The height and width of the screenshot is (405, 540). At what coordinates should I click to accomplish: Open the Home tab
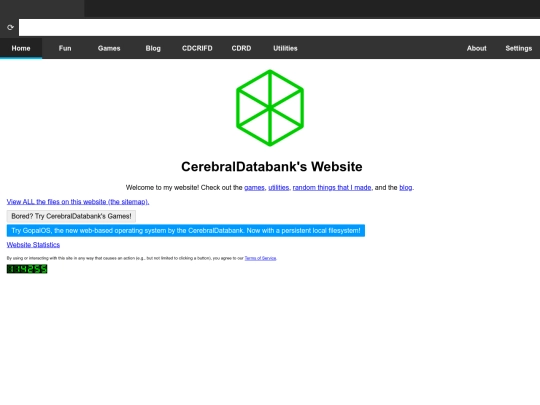click(21, 48)
